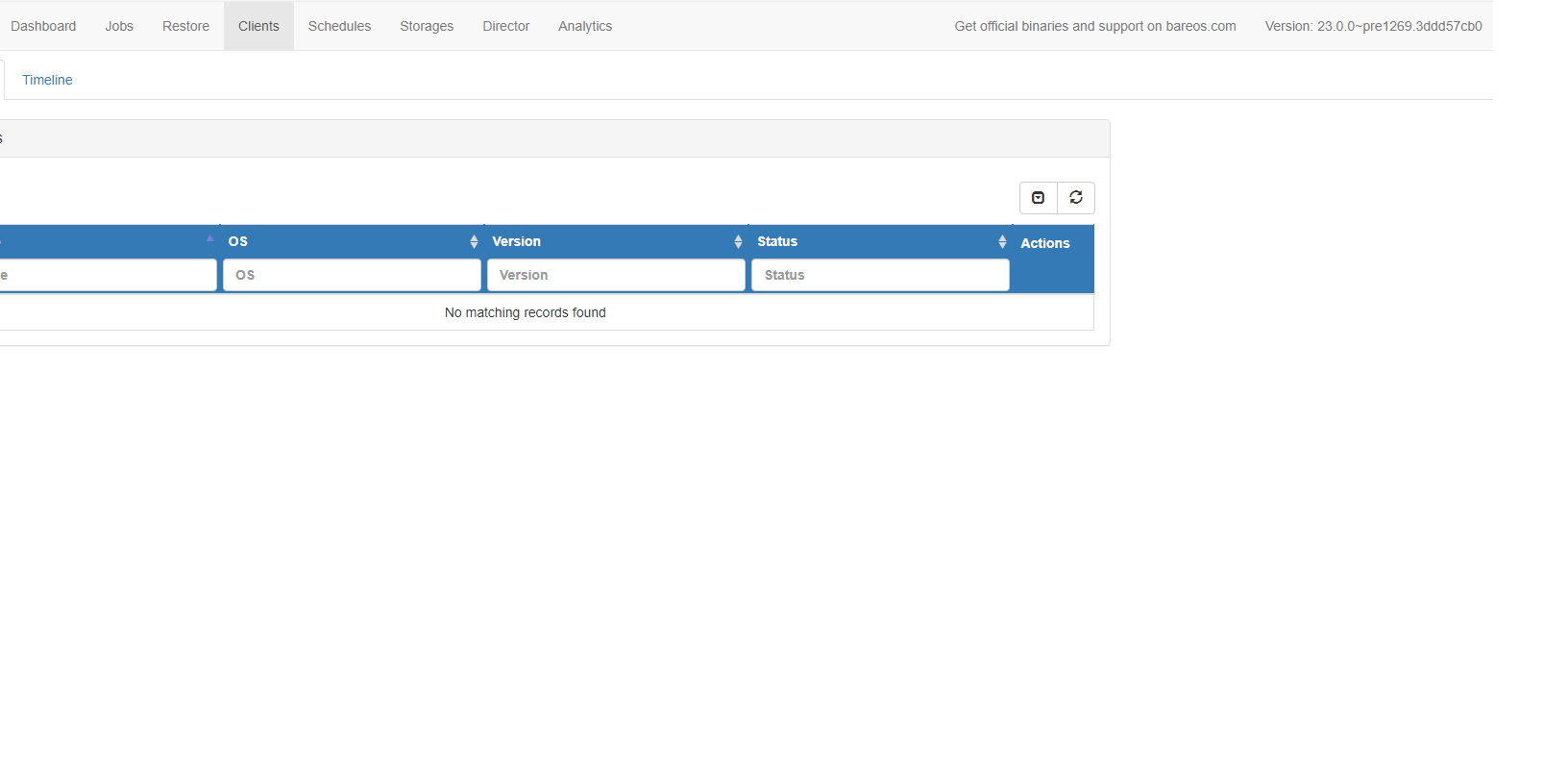The width and height of the screenshot is (1568, 766).
Task: Select the Clients navigation item
Action: (x=258, y=26)
